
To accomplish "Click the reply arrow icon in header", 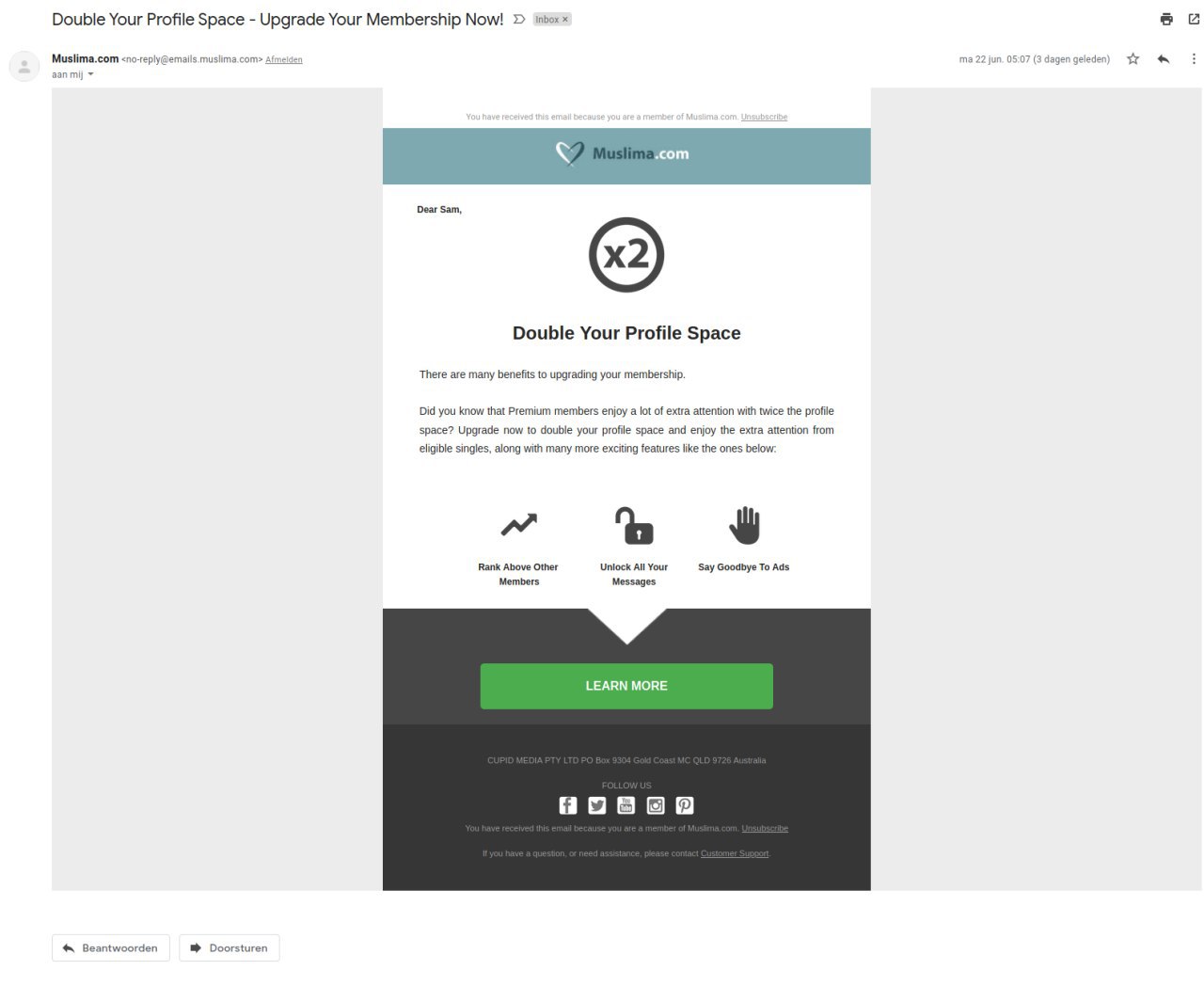I will coord(1164,58).
